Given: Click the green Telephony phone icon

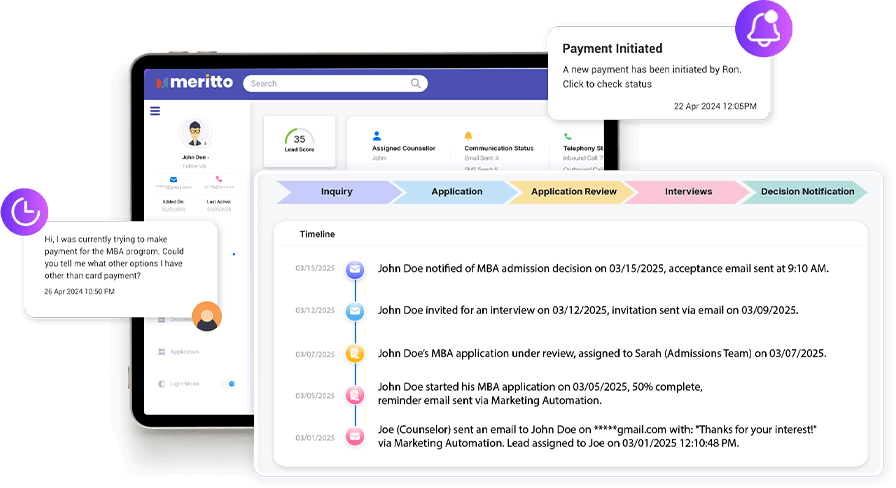Looking at the screenshot, I should pos(567,137).
